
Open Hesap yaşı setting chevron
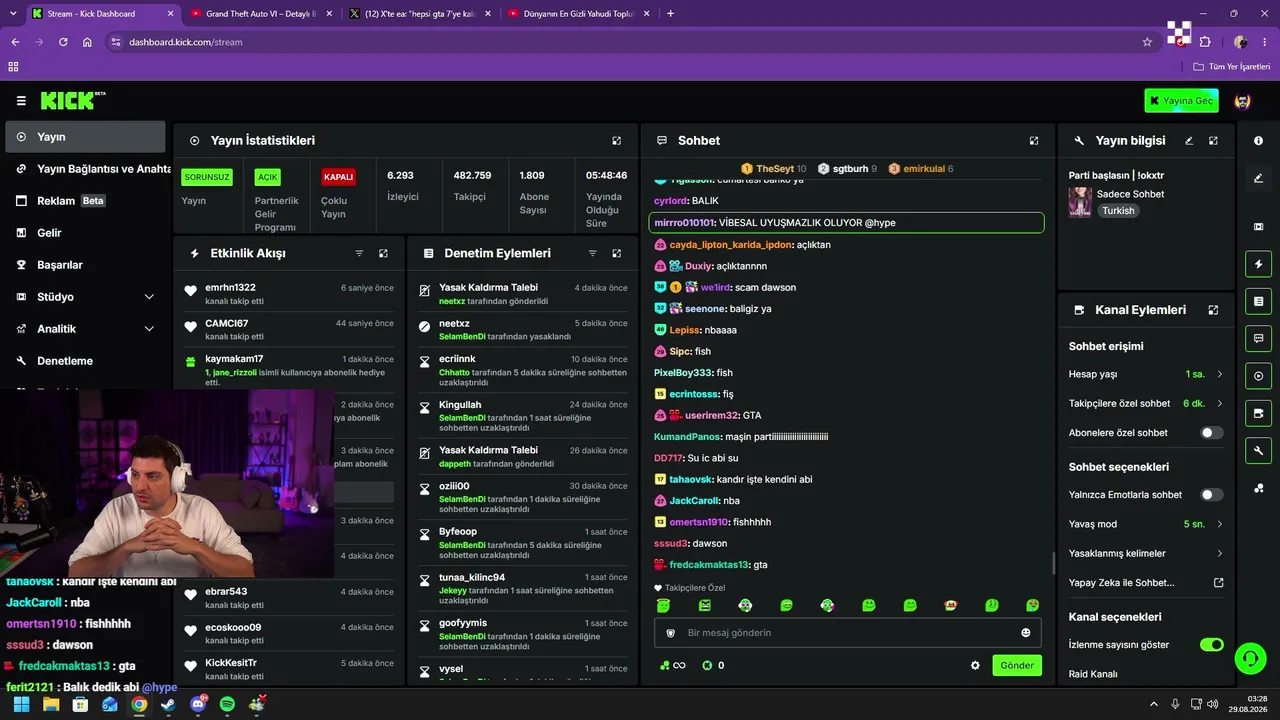pos(1219,374)
